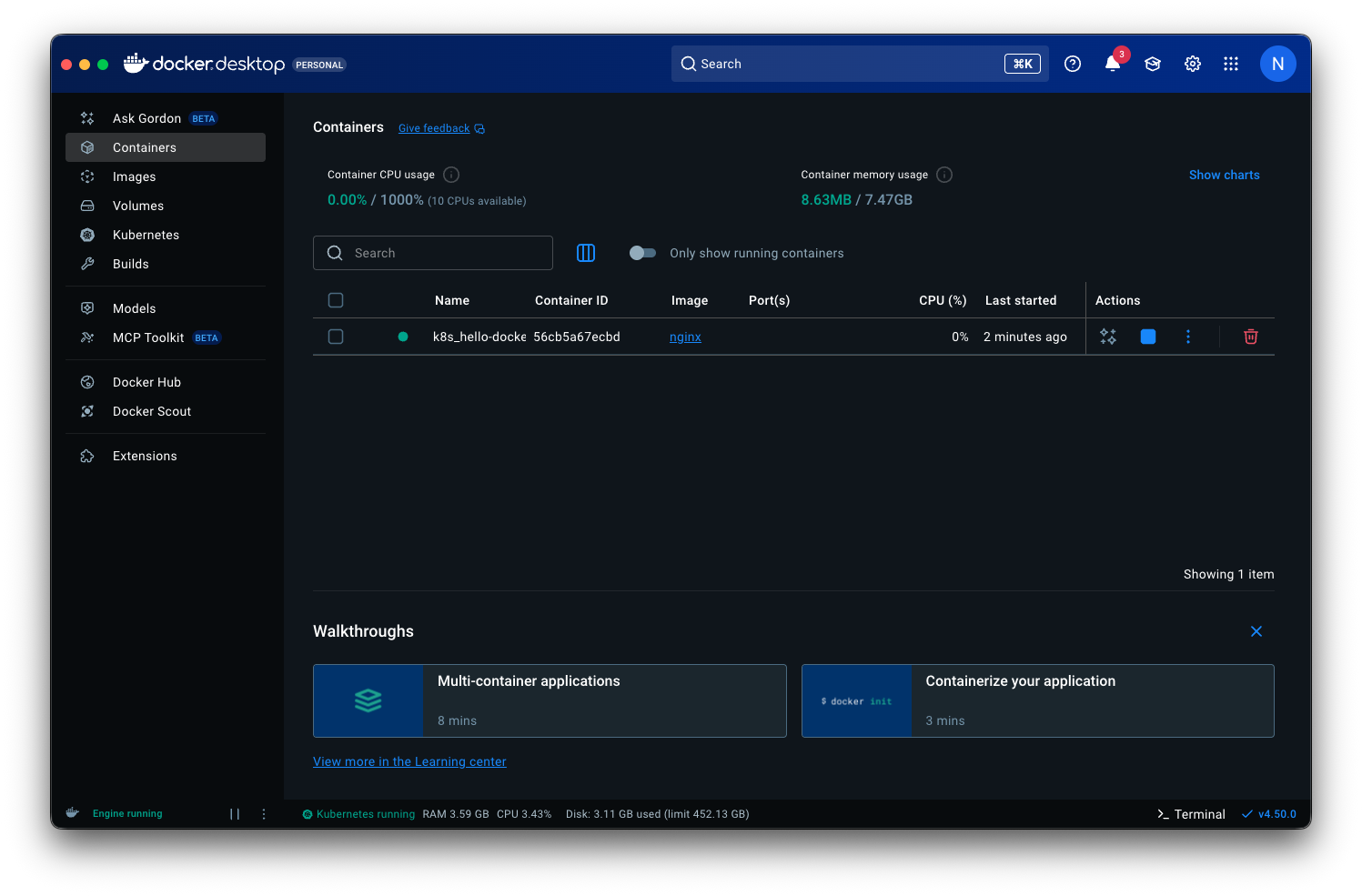
Task: Open the Kubernetes wheel icon
Action: (x=87, y=235)
